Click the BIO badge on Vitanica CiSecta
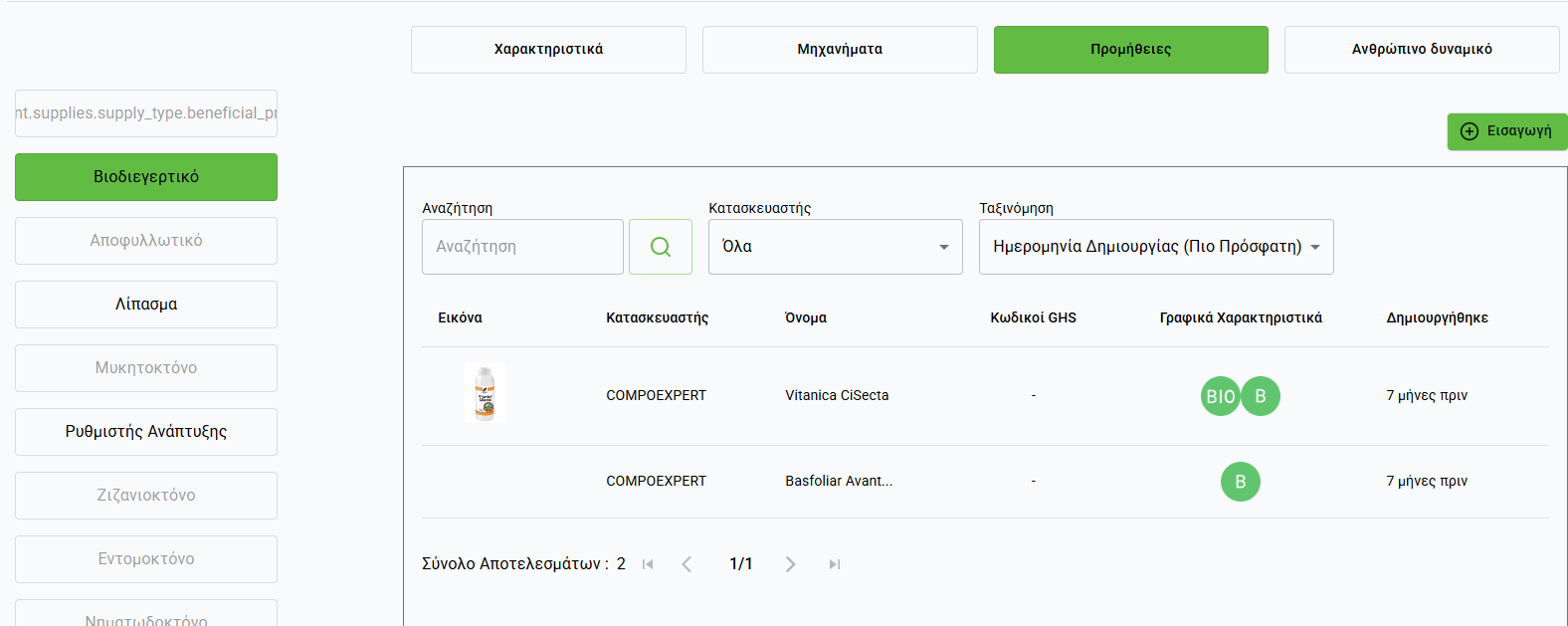 click(x=1220, y=396)
